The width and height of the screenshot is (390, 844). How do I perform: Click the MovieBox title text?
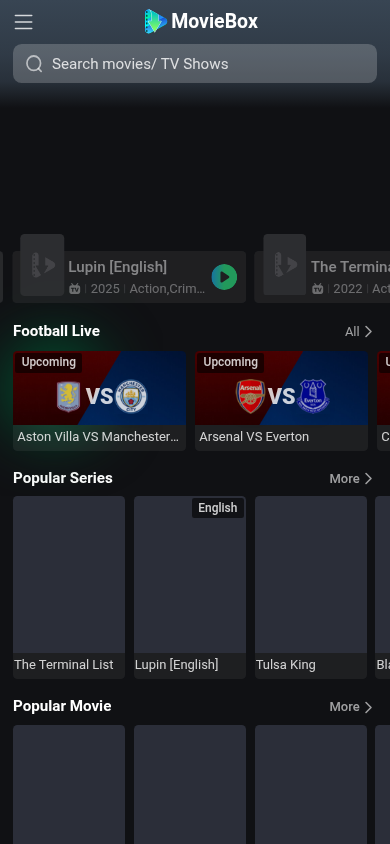pyautogui.click(x=215, y=22)
